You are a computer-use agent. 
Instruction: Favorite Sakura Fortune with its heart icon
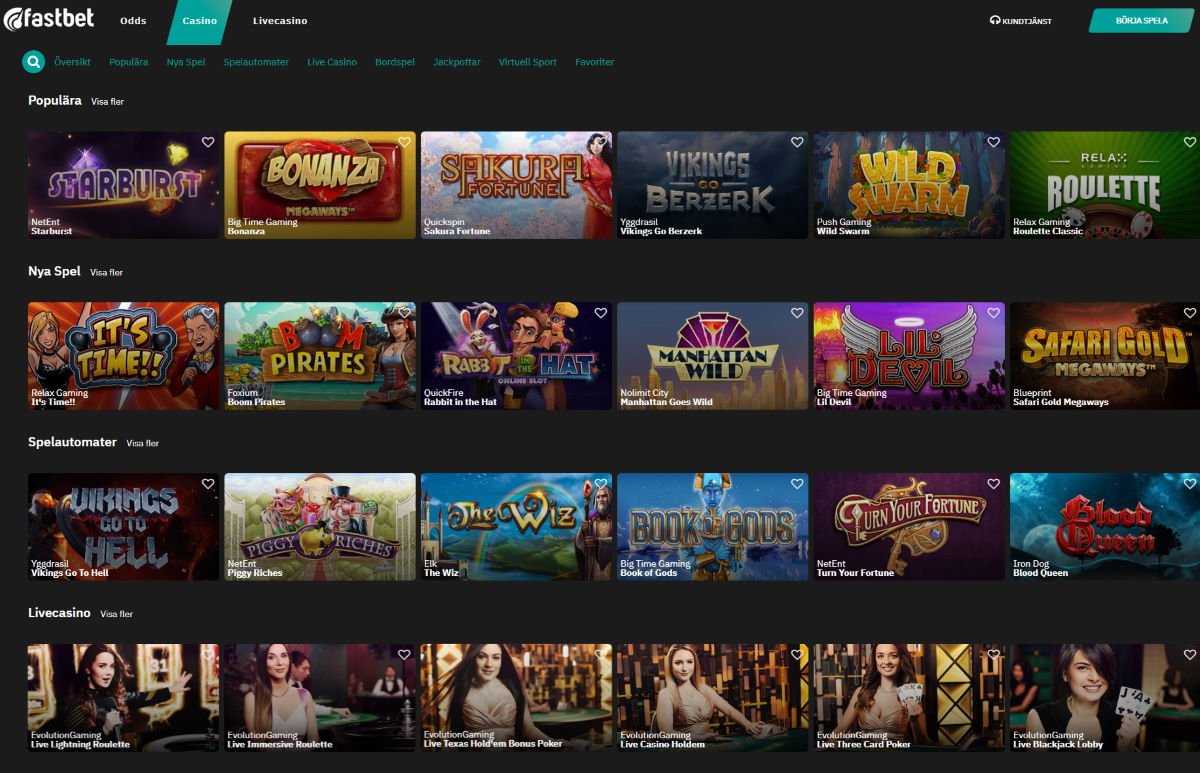pos(601,142)
